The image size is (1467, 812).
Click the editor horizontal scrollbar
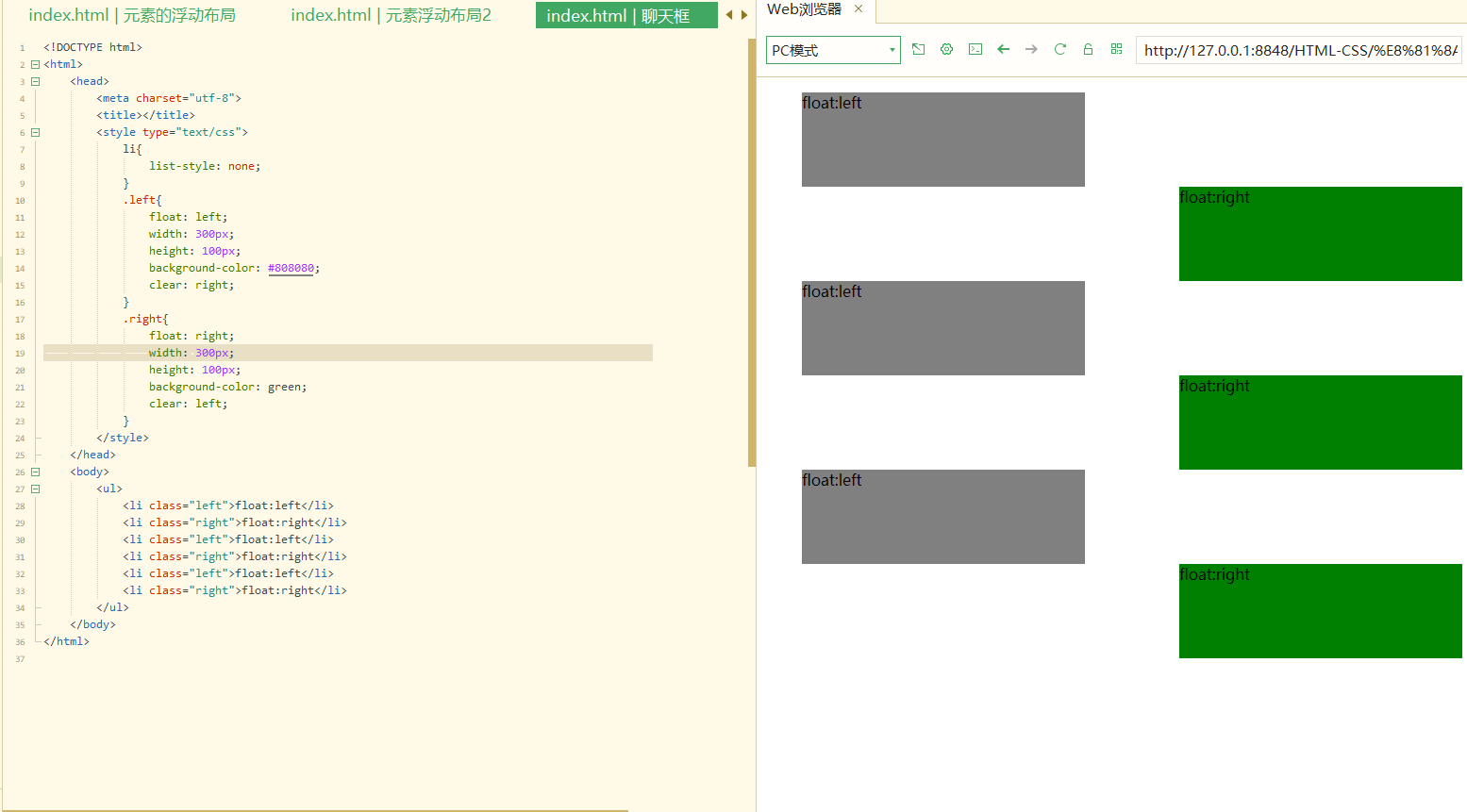(316, 809)
